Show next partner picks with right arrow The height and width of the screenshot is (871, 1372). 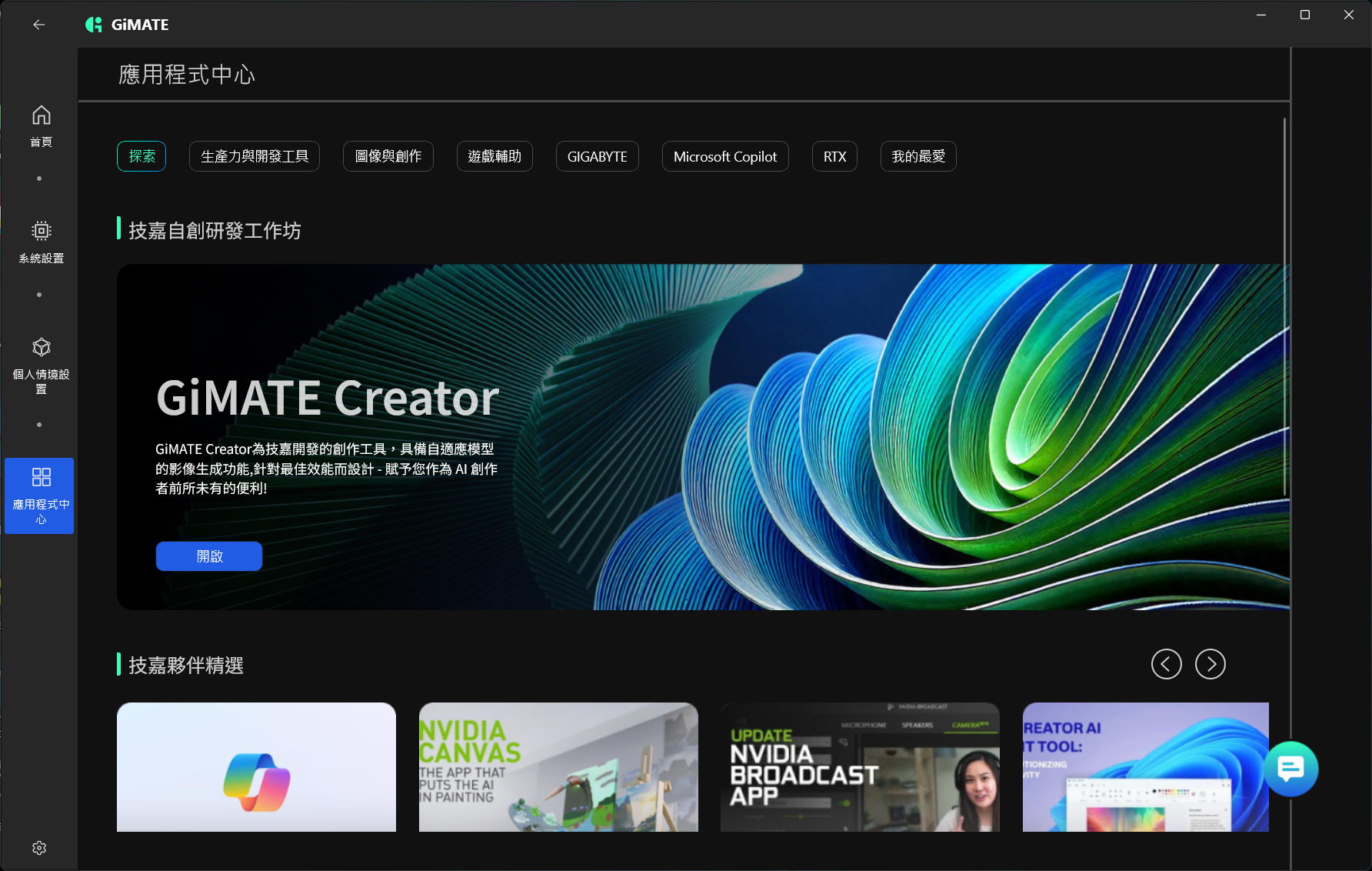click(1210, 664)
